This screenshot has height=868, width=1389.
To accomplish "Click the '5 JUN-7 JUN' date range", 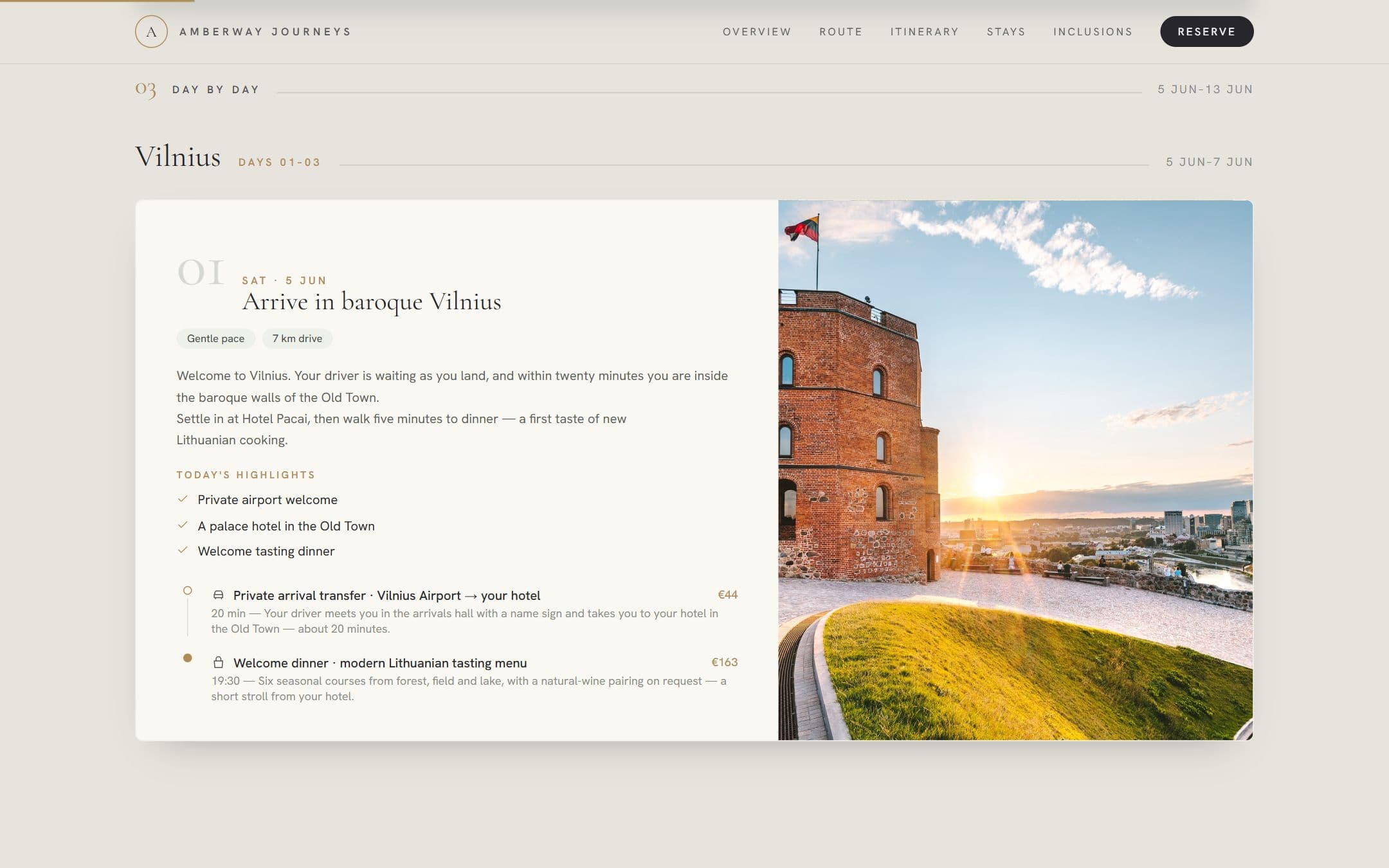I will (x=1209, y=162).
